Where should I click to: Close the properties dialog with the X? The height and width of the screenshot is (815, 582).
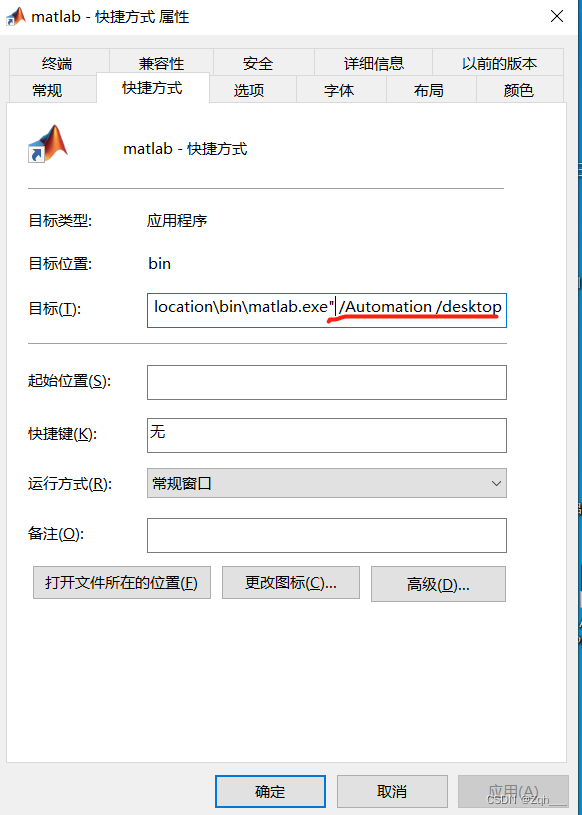pos(557,17)
